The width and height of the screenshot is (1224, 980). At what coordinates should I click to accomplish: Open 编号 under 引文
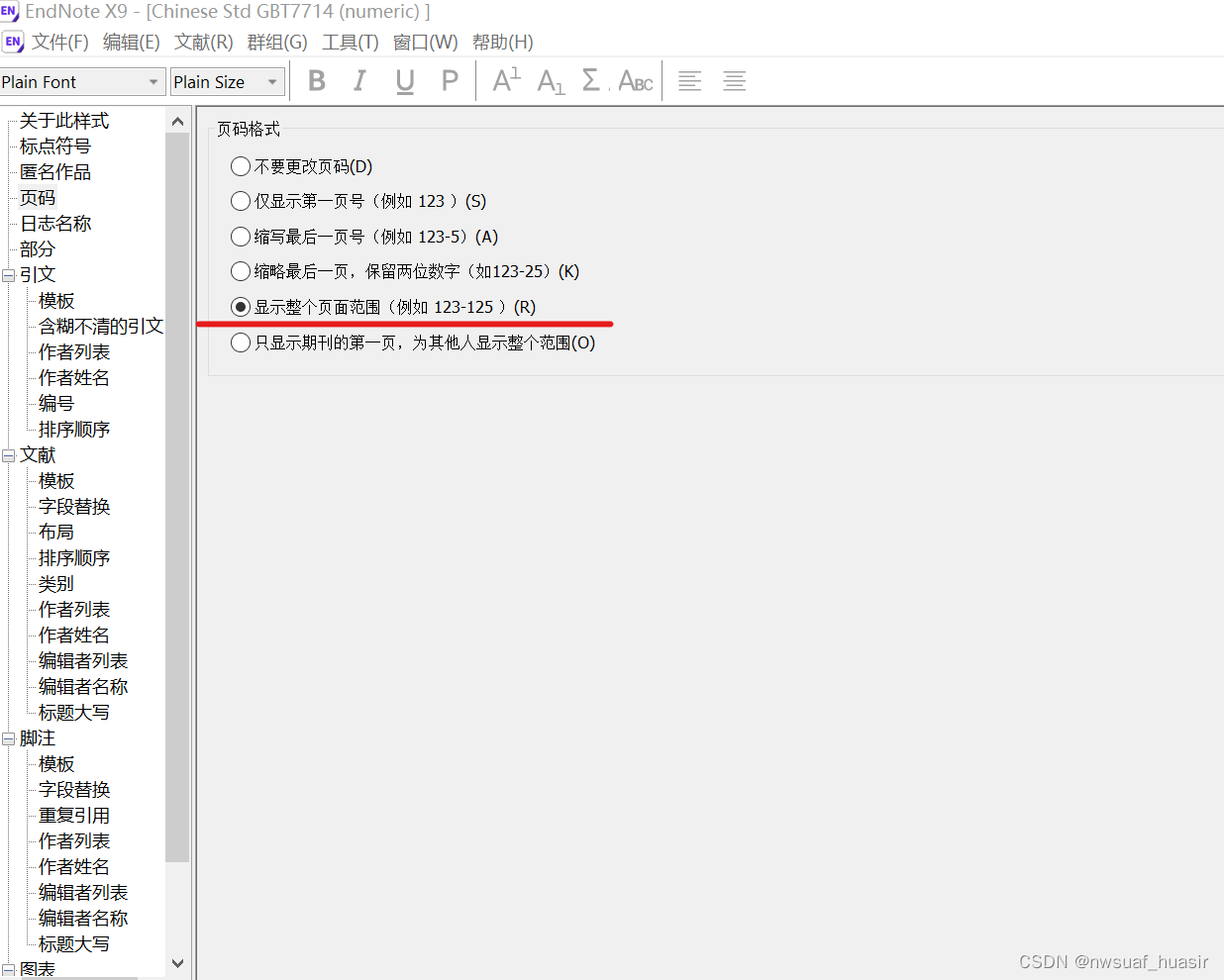pyautogui.click(x=56, y=404)
